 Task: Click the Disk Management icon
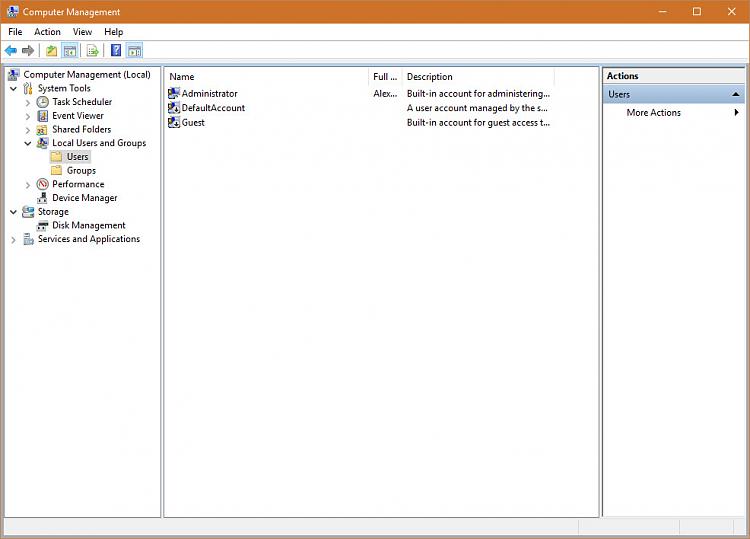(43, 225)
